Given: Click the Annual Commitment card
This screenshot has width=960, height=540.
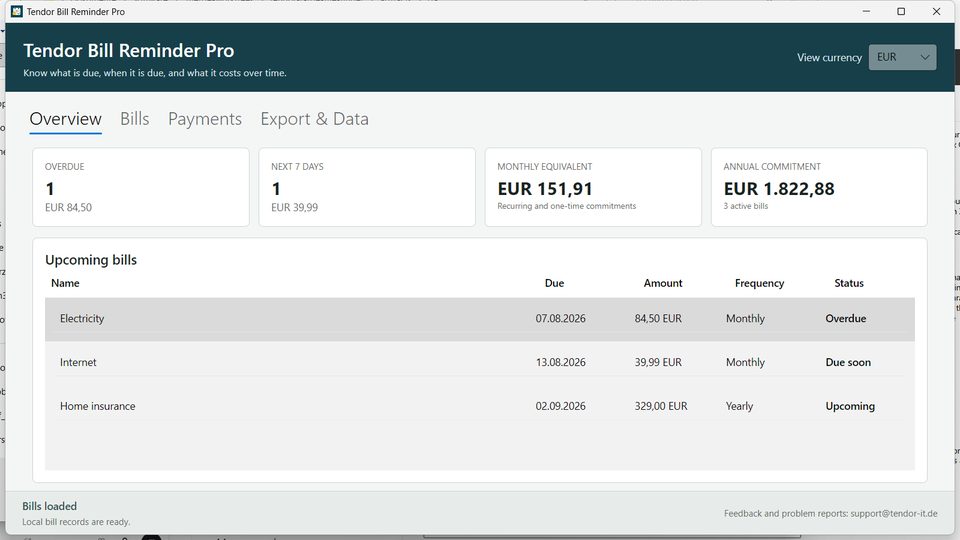Looking at the screenshot, I should [x=819, y=187].
